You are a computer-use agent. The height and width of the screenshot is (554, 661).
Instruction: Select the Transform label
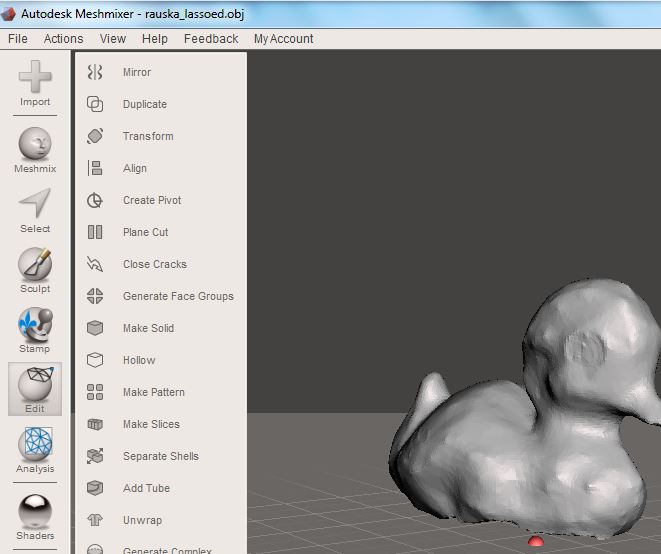148,136
